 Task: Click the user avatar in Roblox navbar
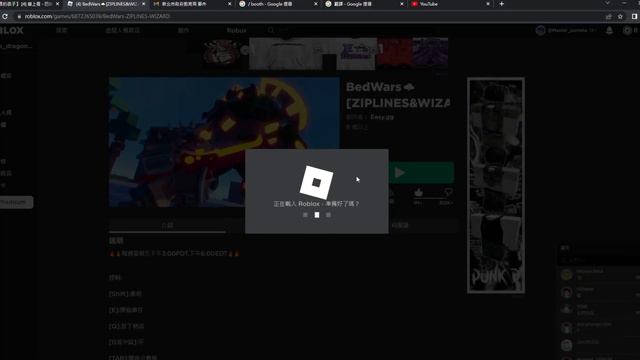540,30
